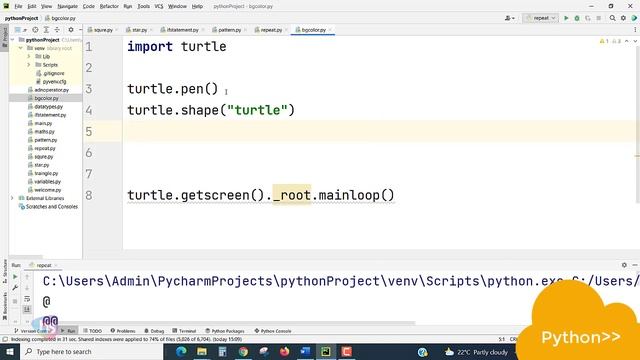Open Project panel options gear

71,30
